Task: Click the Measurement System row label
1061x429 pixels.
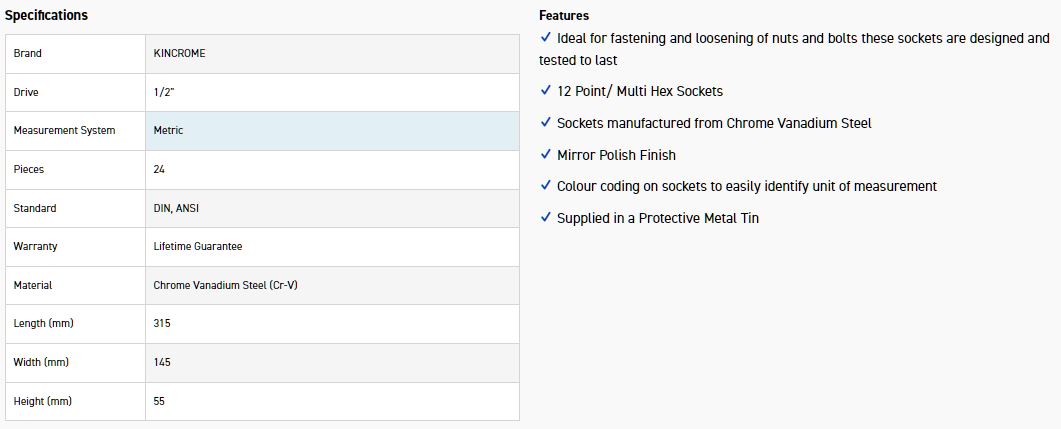Action: [64, 130]
